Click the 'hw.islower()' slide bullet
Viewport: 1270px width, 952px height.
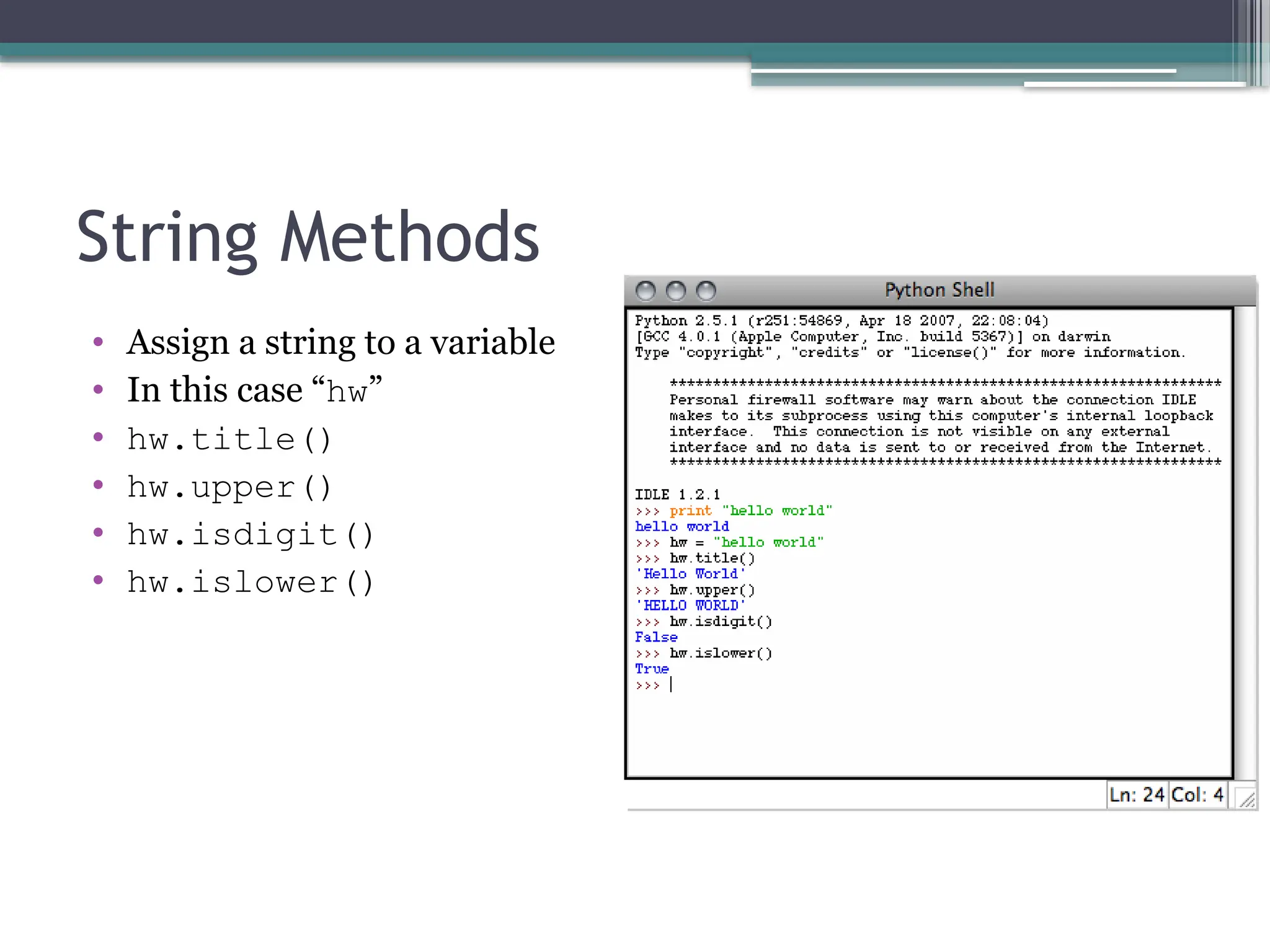click(x=251, y=582)
